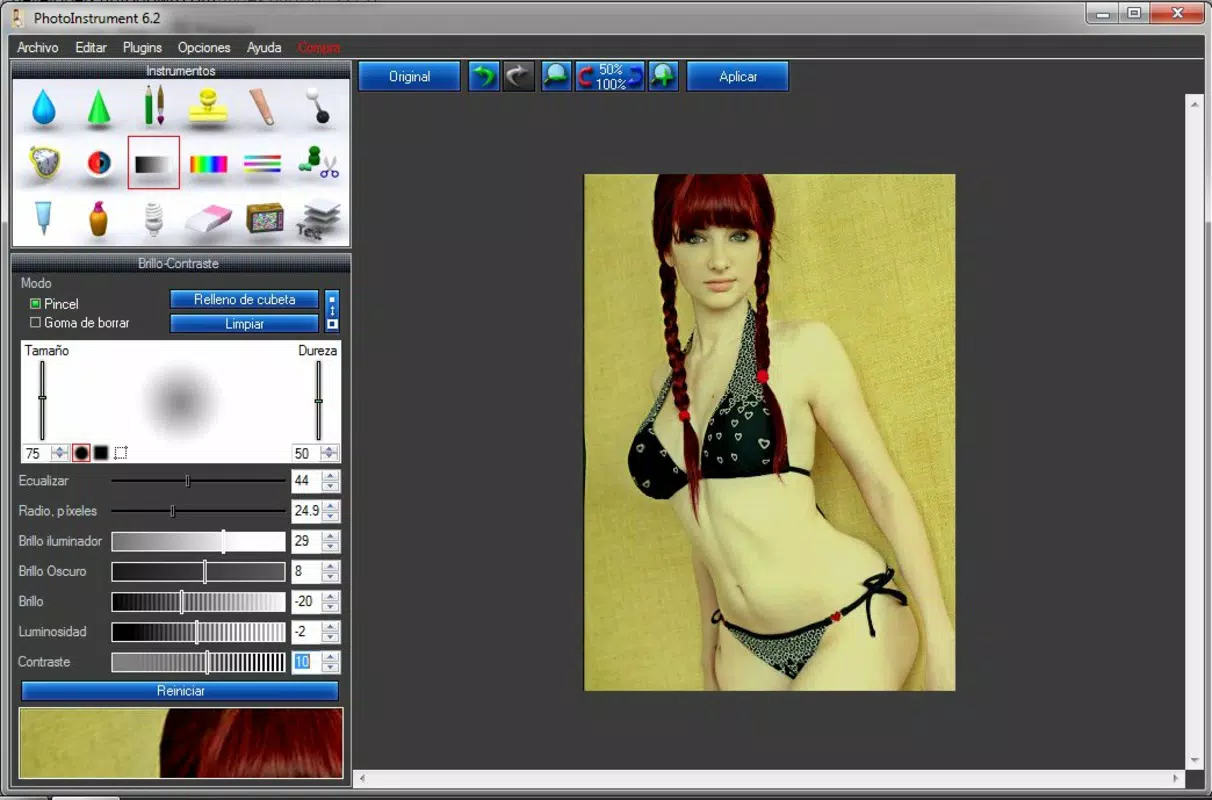The width and height of the screenshot is (1212, 800).
Task: Select the grayscale gradient Brillo-Contraste tool
Action: 154,163
